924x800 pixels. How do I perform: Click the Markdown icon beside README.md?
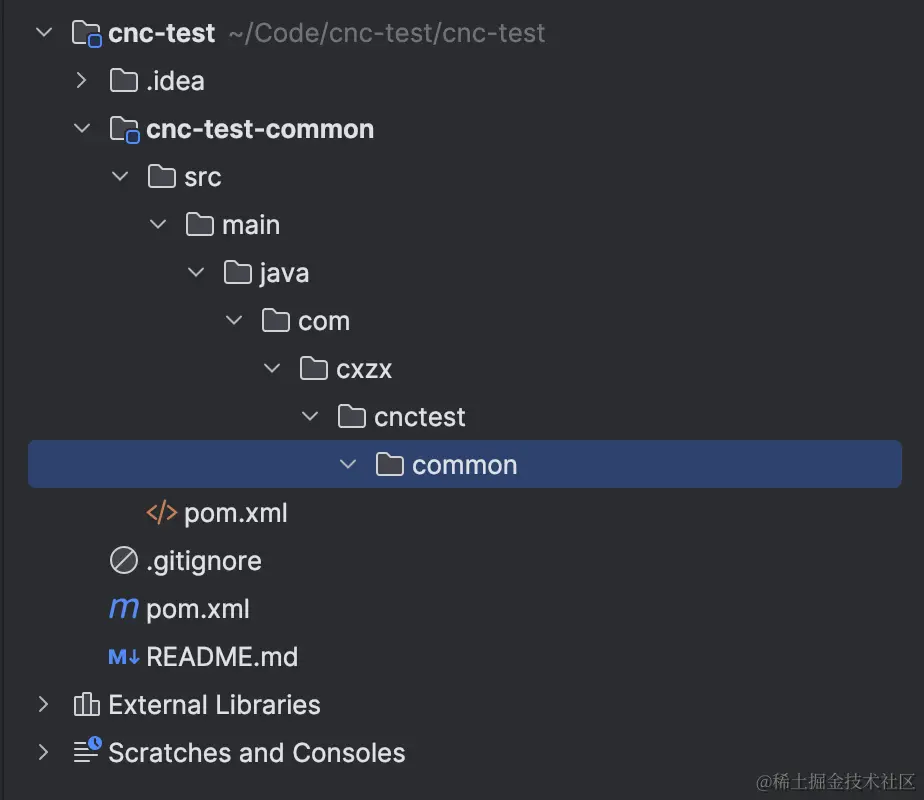(x=124, y=657)
